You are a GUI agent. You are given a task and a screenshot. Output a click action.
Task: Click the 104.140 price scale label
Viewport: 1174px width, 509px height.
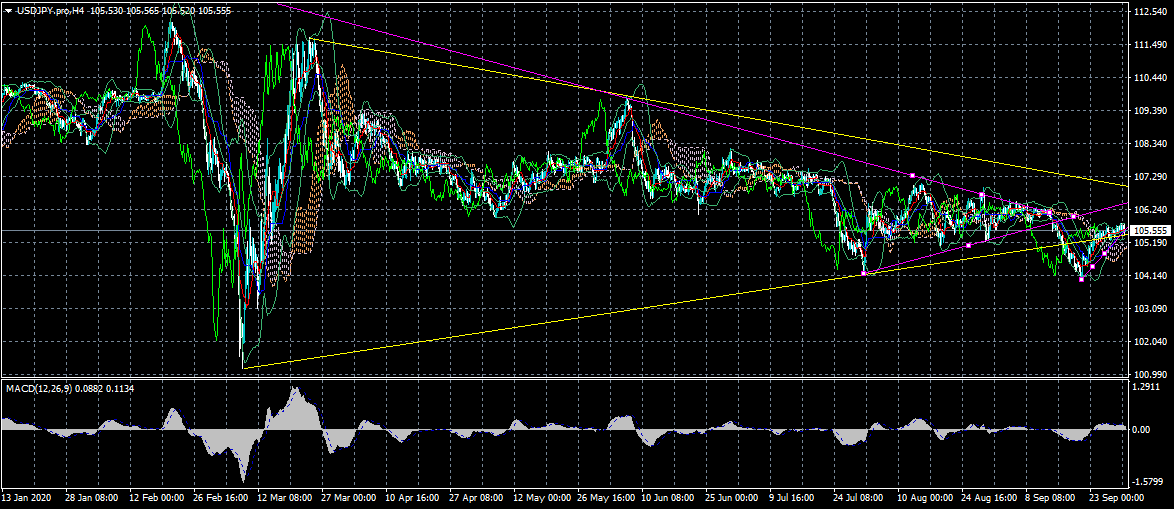pyautogui.click(x=1148, y=276)
